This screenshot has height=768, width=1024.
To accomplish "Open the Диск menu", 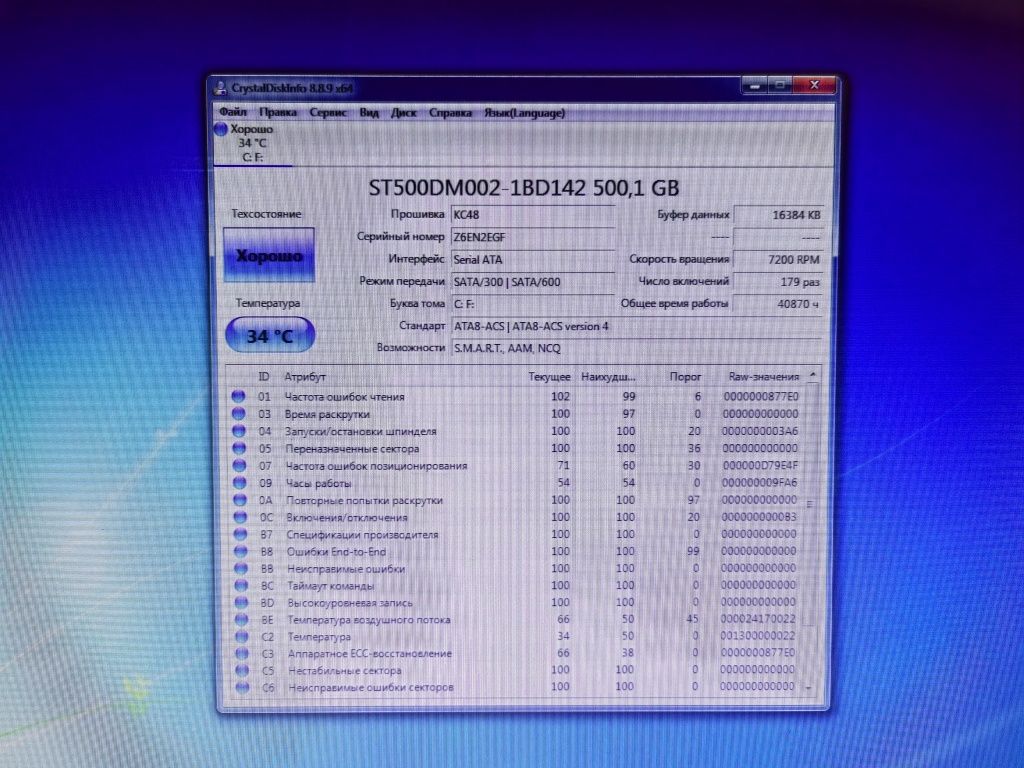I will tap(404, 112).
